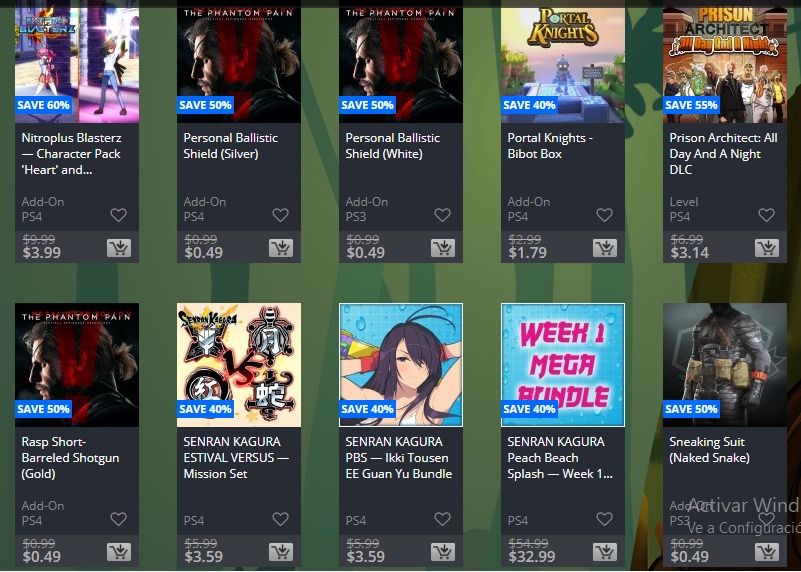Add Prison Architect DLC to cart
The width and height of the screenshot is (801, 572).
[x=767, y=248]
